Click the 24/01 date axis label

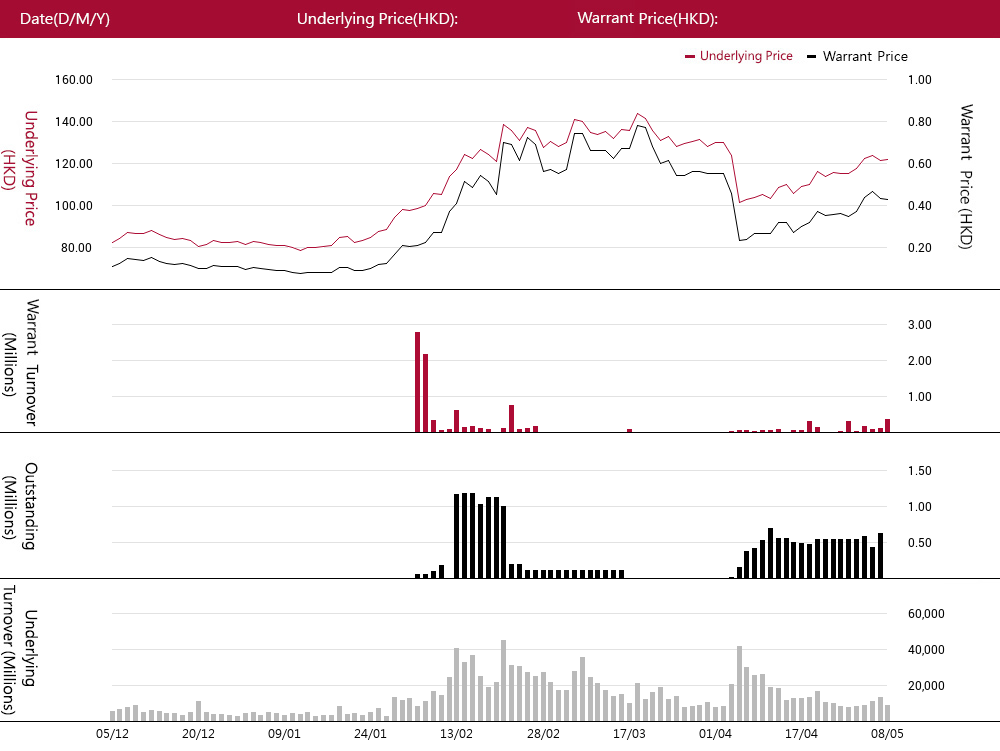371,734
